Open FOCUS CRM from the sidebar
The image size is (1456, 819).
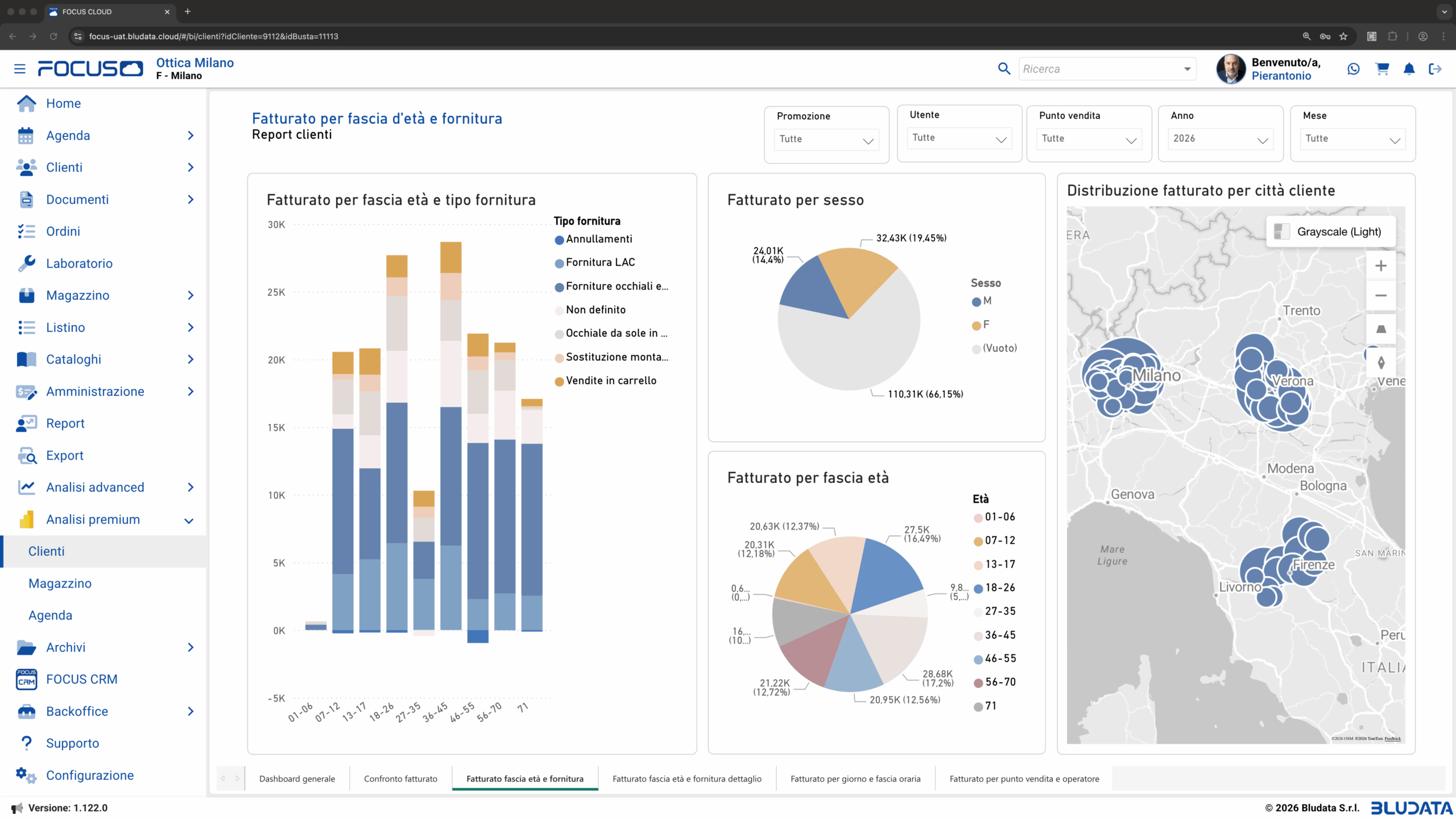click(x=81, y=679)
